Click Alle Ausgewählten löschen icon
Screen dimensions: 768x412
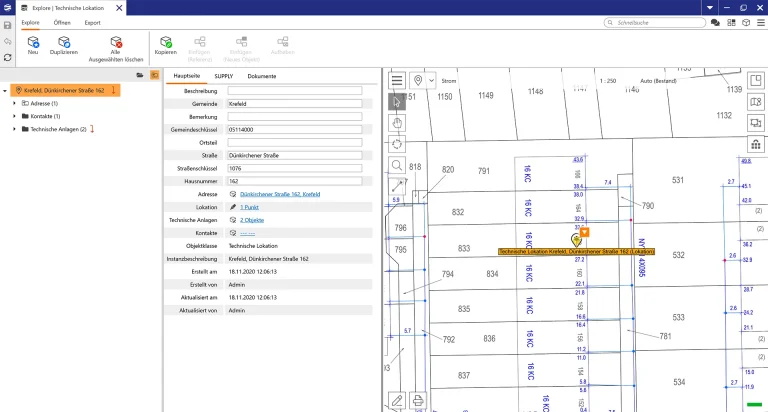114,43
